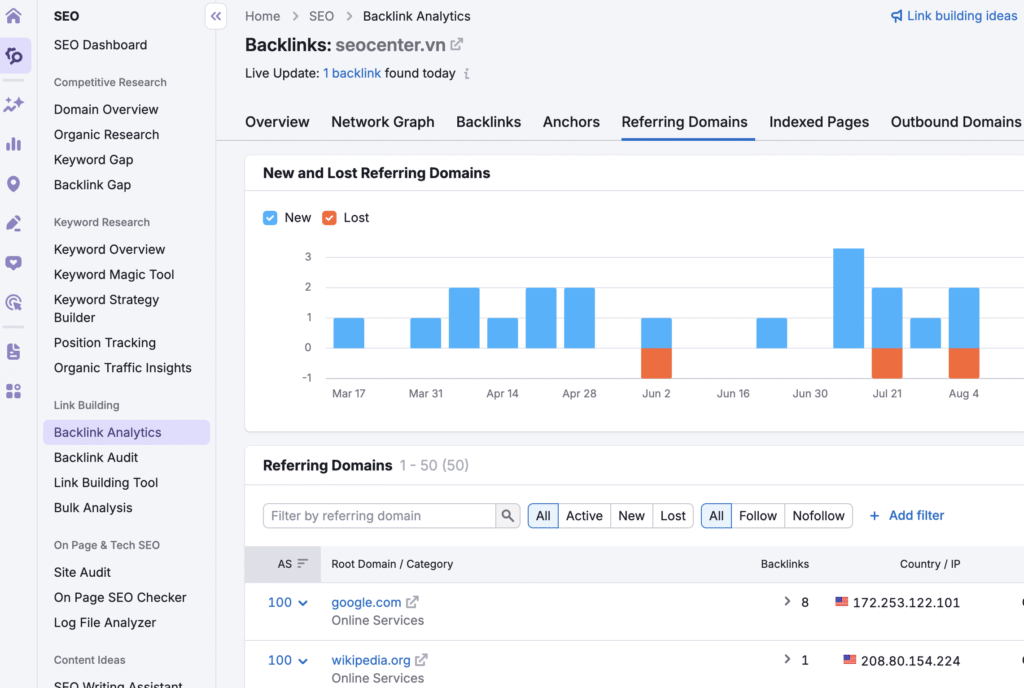Screen dimensions: 1024x688
Task: Select the Nofollow filter toggle
Action: (818, 516)
